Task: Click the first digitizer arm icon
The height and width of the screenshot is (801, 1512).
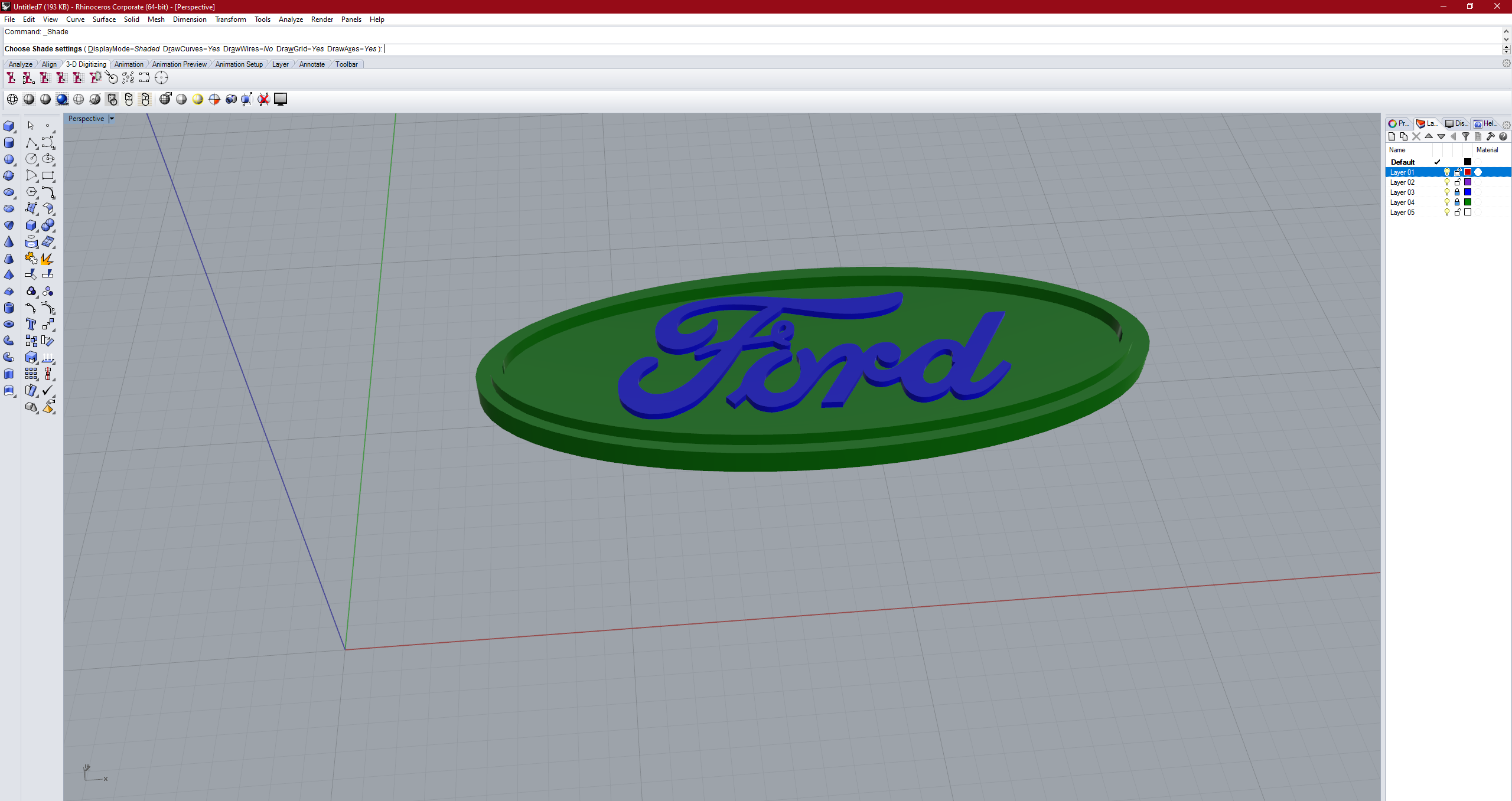Action: (11, 78)
